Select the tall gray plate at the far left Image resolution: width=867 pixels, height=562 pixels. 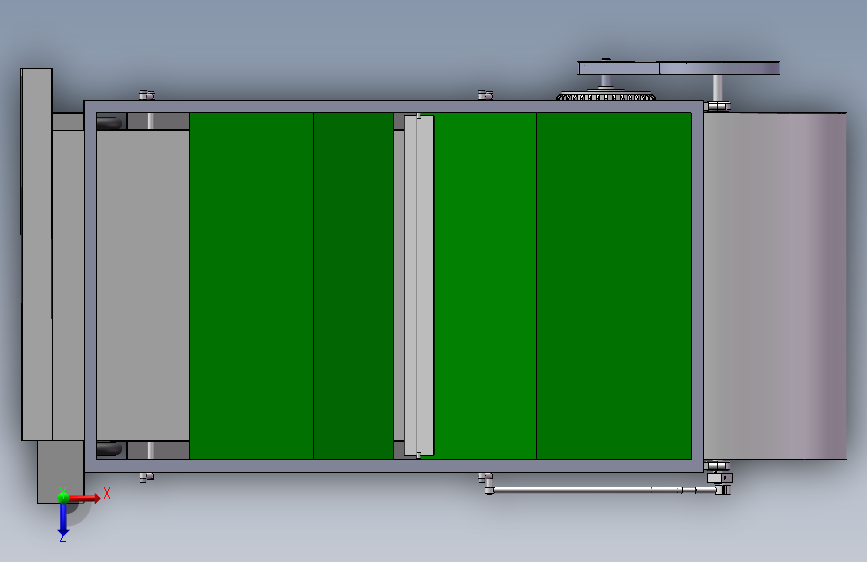click(x=36, y=254)
